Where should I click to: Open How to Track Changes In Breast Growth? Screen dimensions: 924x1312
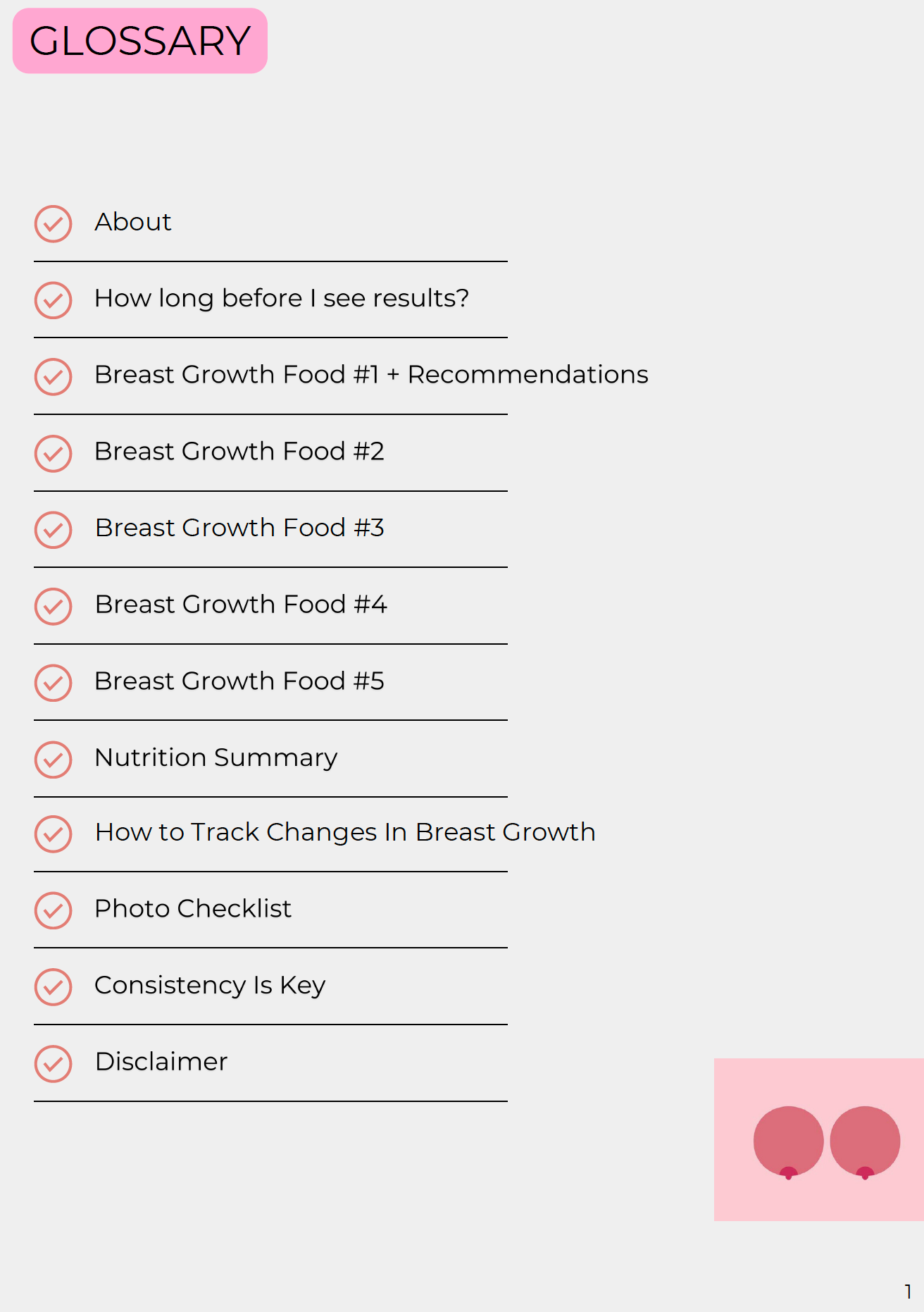tap(345, 833)
